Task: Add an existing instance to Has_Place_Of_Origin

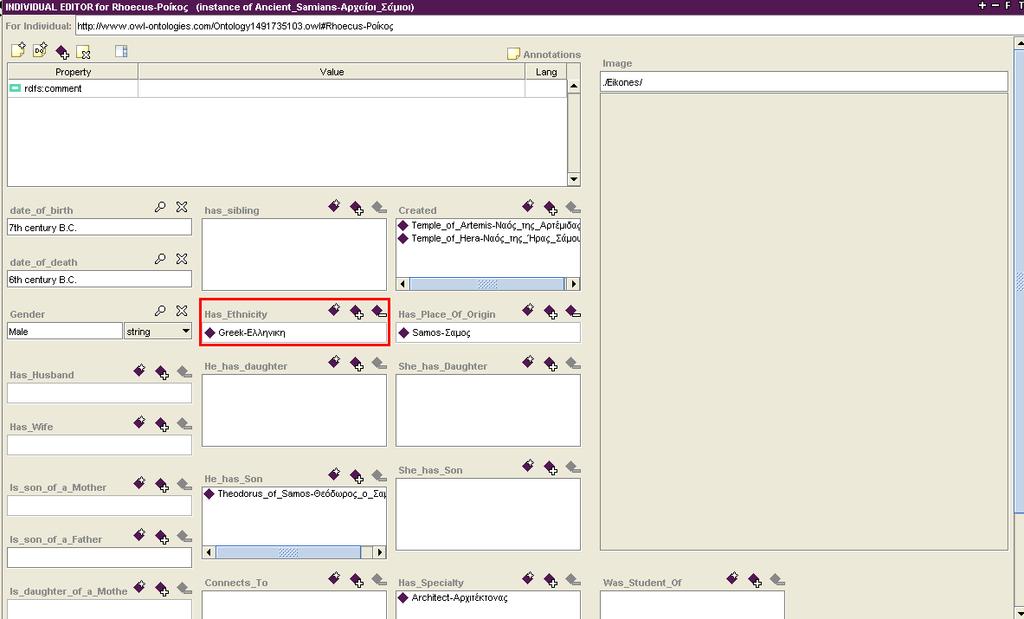Action: (551, 312)
